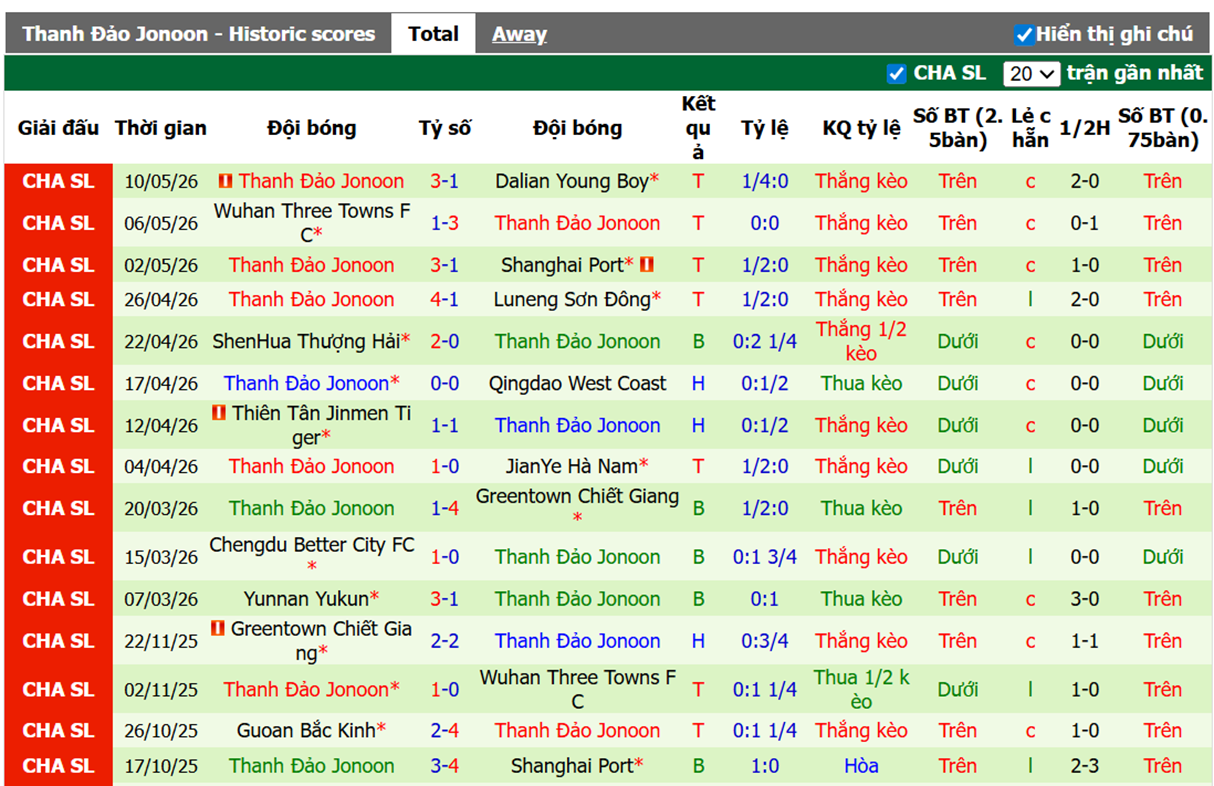Open Shanghai Port link dated 17/10/25

coord(572,766)
